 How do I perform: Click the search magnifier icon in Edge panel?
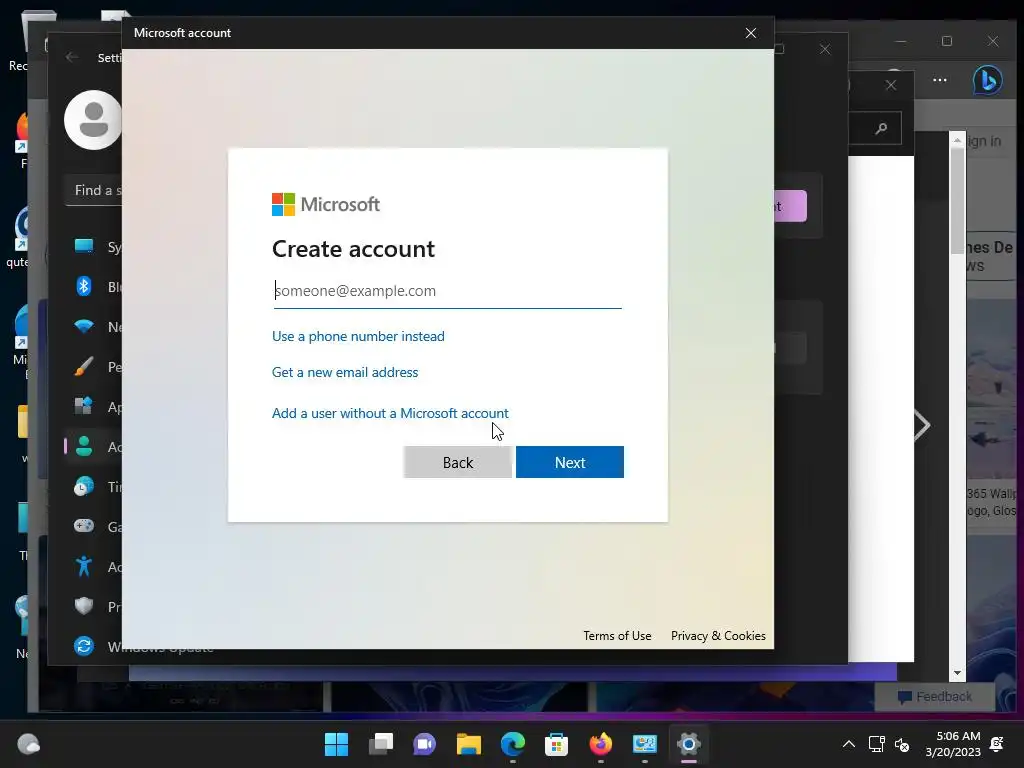pyautogui.click(x=882, y=128)
